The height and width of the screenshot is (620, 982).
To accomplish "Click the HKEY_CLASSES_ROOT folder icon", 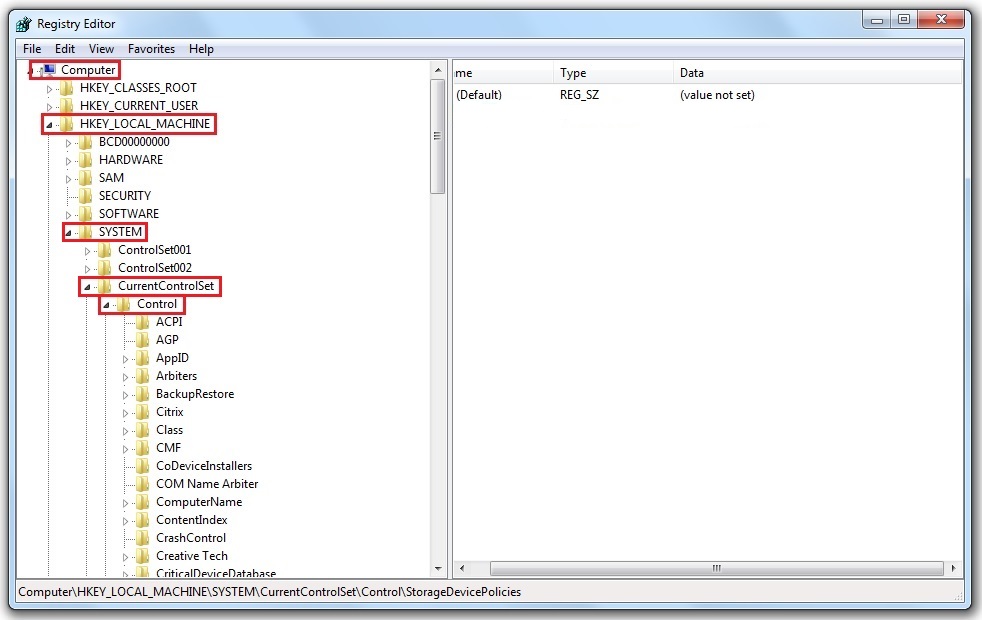I will tap(67, 88).
